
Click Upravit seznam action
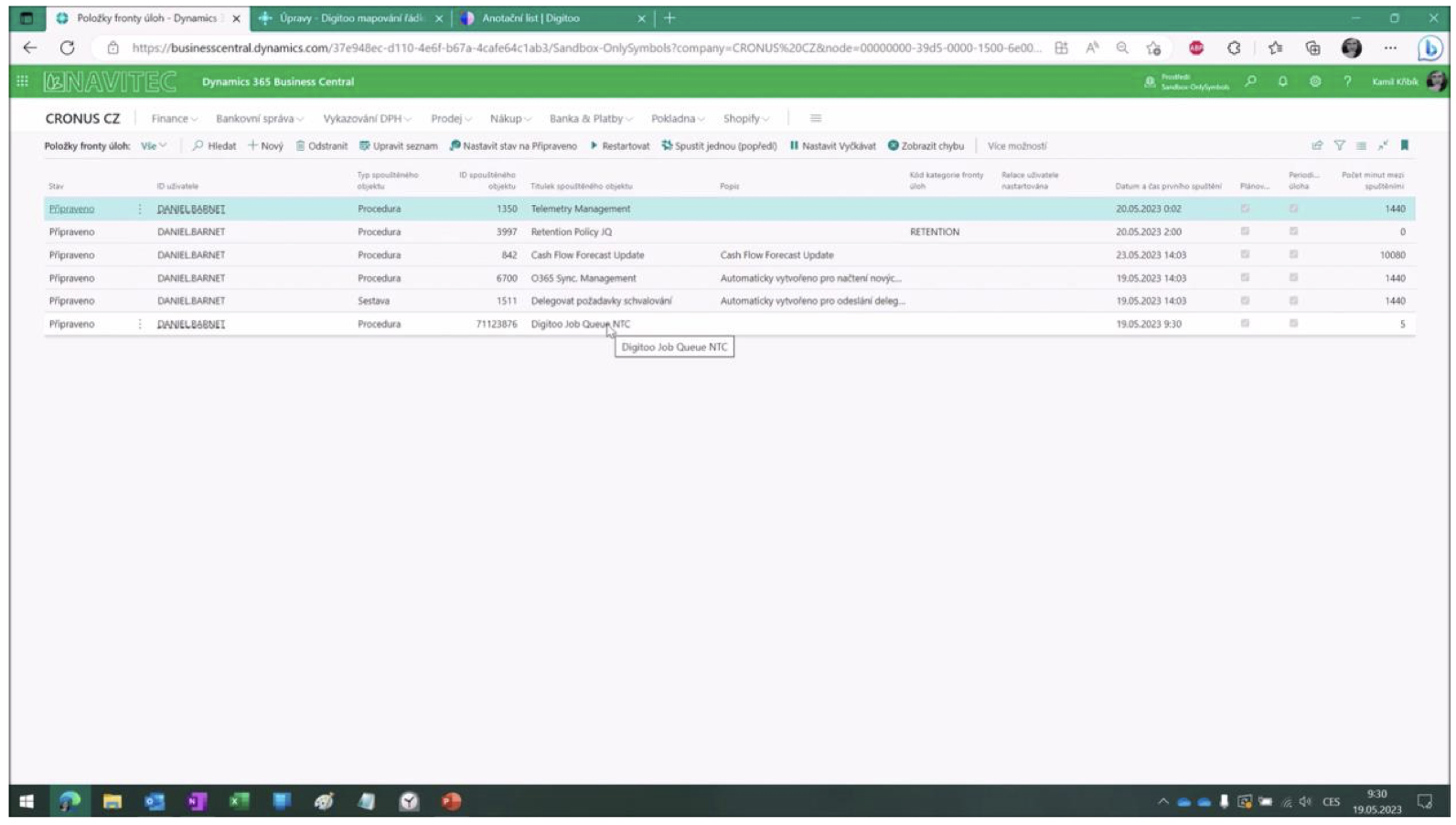click(398, 145)
